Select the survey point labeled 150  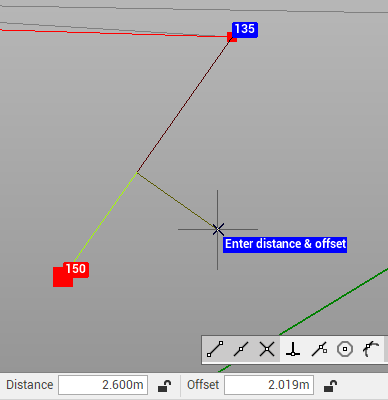(63, 277)
